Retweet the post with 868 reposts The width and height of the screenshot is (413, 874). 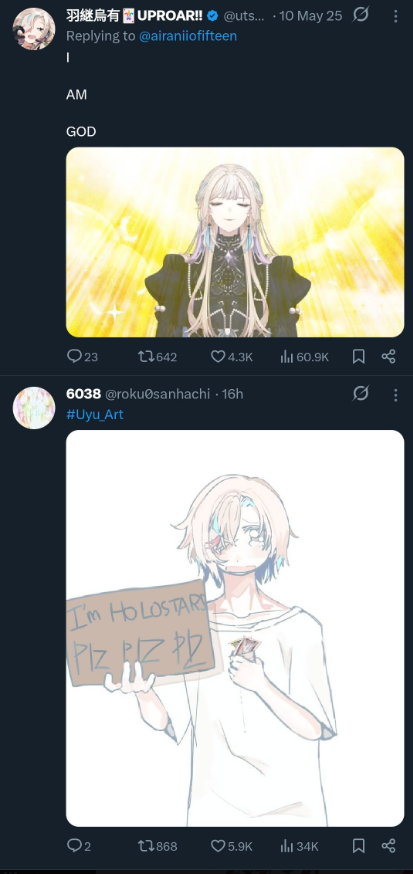point(157,846)
